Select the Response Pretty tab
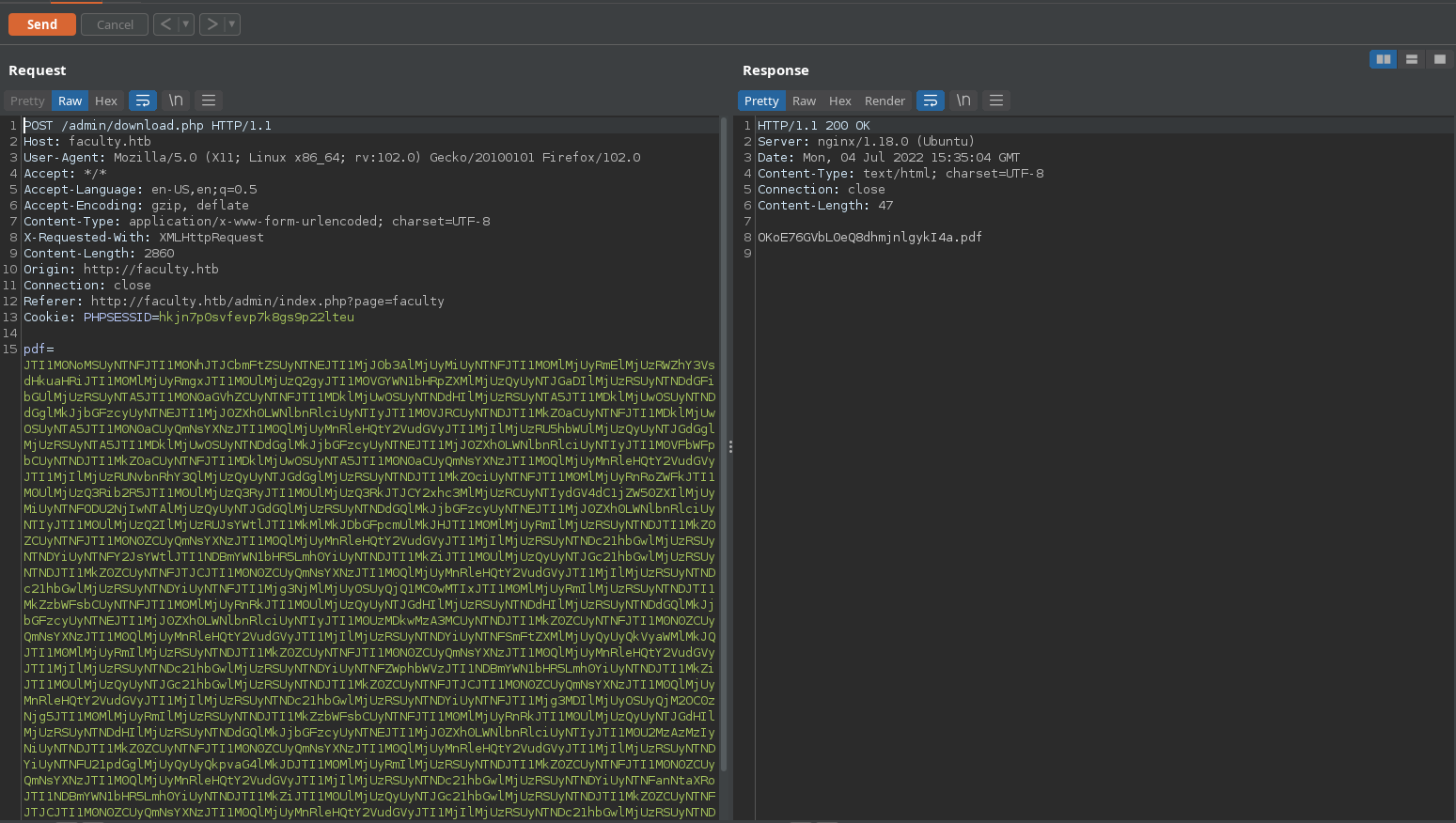 coord(761,101)
